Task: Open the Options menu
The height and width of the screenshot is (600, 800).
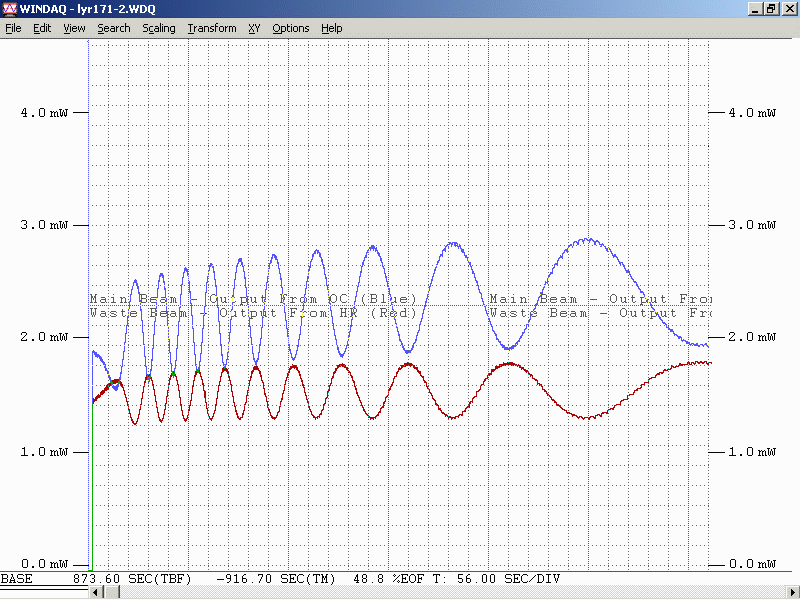Action: (291, 28)
